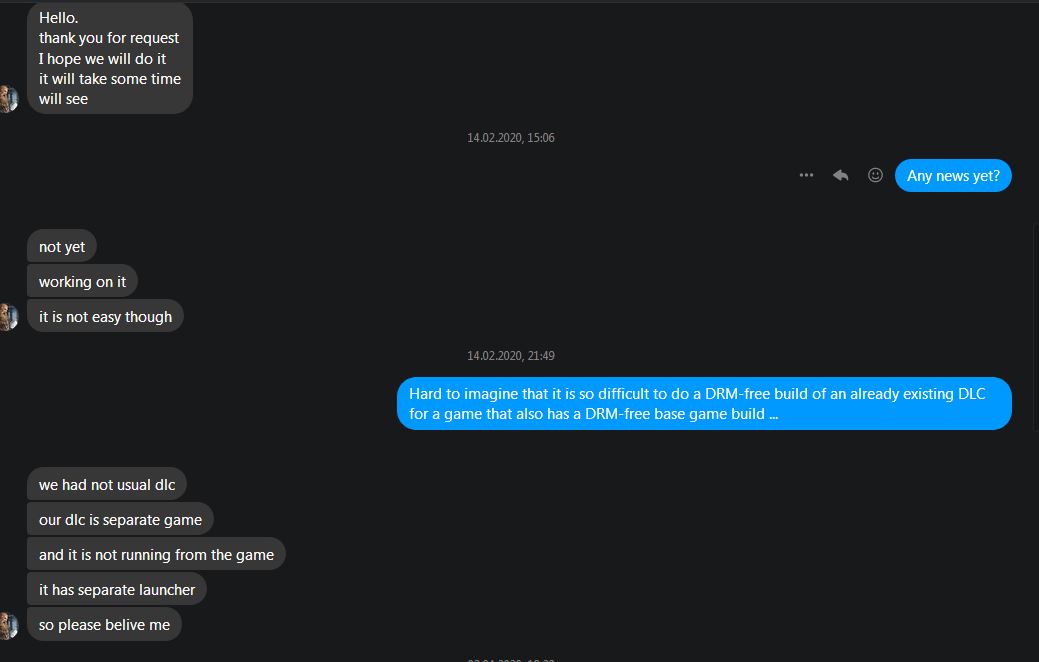Click sender avatar beside 'so please belive me'

[9, 626]
